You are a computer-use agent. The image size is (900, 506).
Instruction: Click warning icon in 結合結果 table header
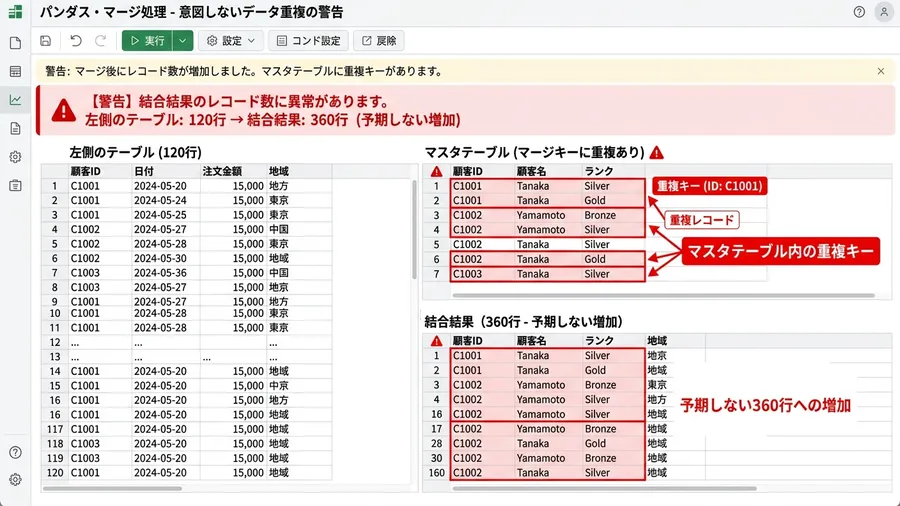[x=437, y=341]
